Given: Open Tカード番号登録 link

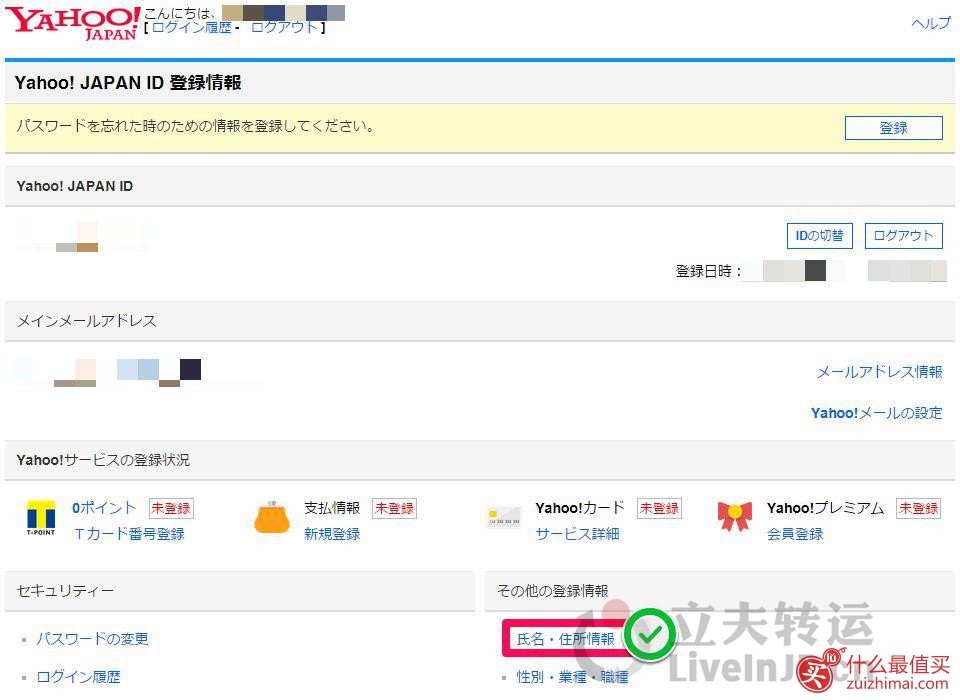Looking at the screenshot, I should (x=129, y=534).
